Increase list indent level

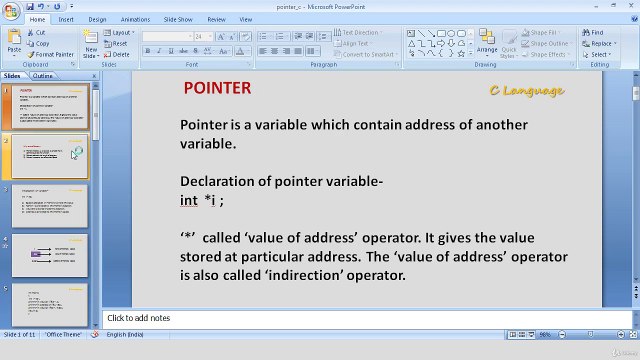pyautogui.click(x=309, y=36)
